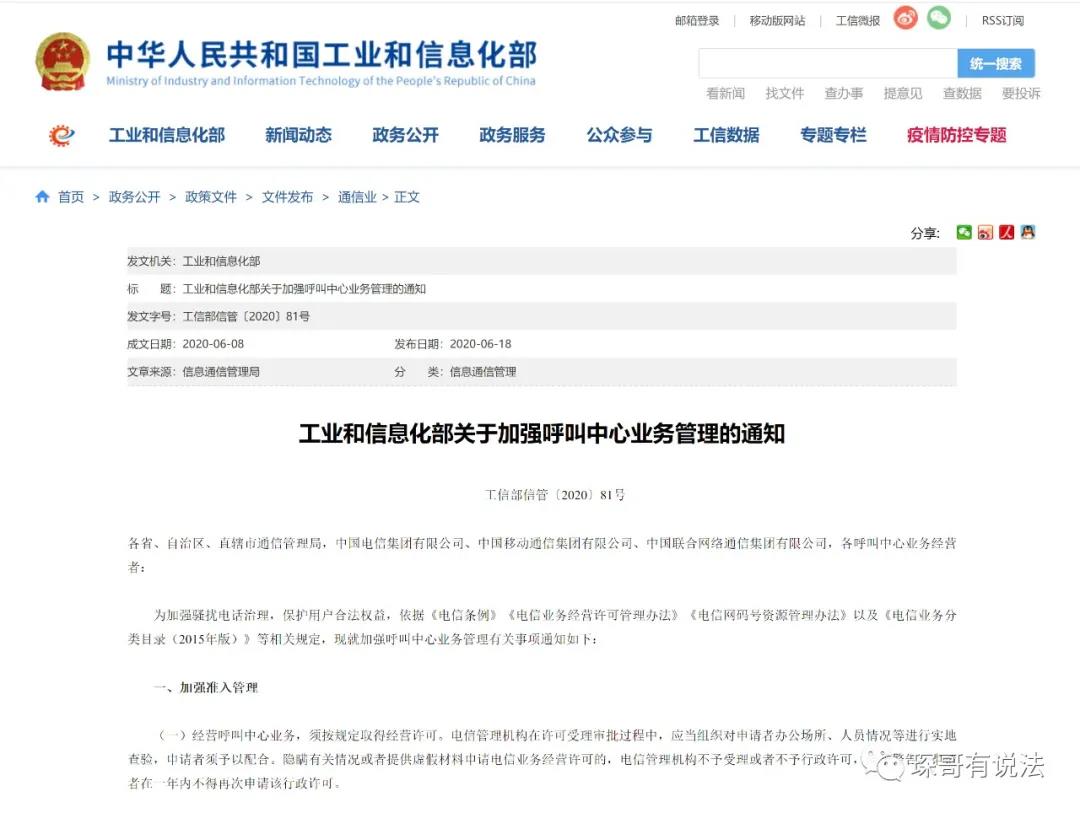
Task: Go to 文件发布 in breadcrumb
Action: [287, 197]
